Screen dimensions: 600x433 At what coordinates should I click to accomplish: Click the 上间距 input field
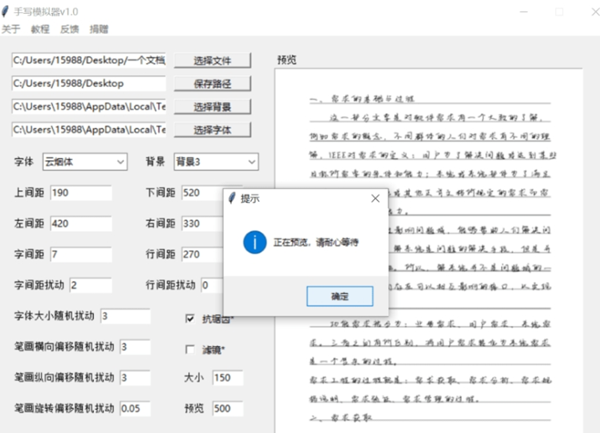[79, 193]
